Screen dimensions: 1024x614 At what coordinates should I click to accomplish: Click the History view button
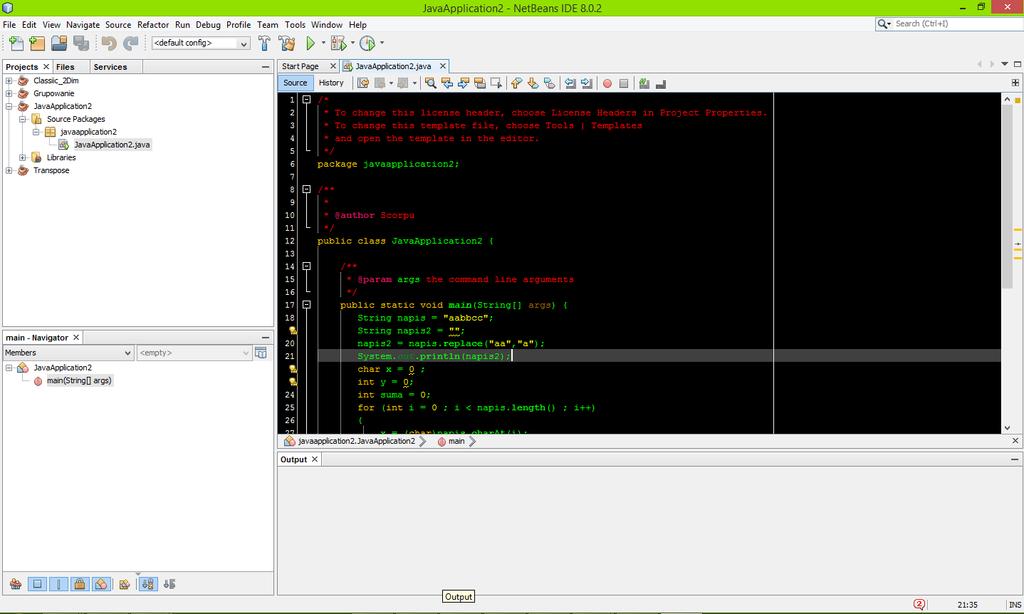pyautogui.click(x=331, y=83)
